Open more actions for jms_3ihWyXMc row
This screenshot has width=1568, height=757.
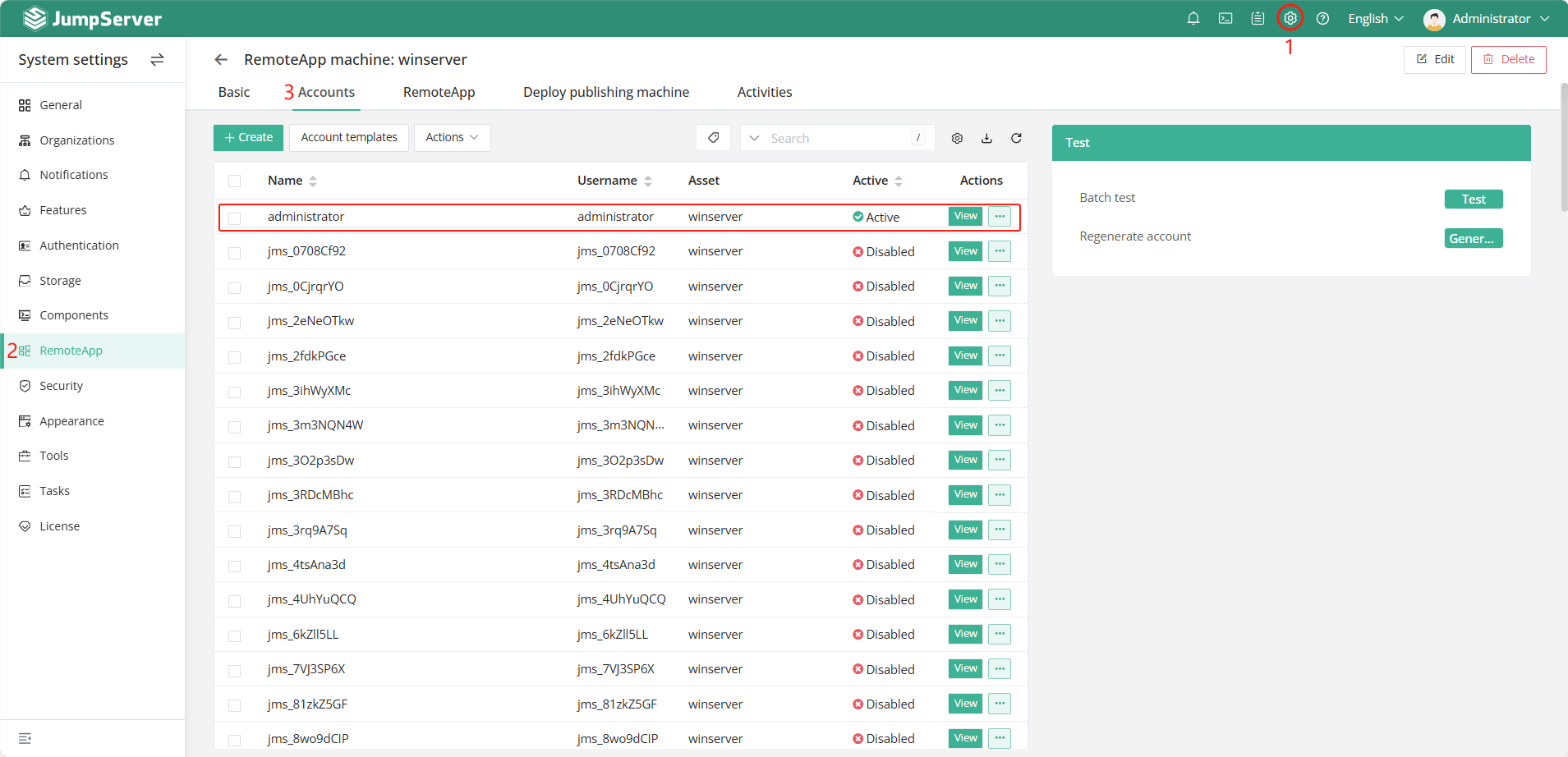pos(1000,390)
